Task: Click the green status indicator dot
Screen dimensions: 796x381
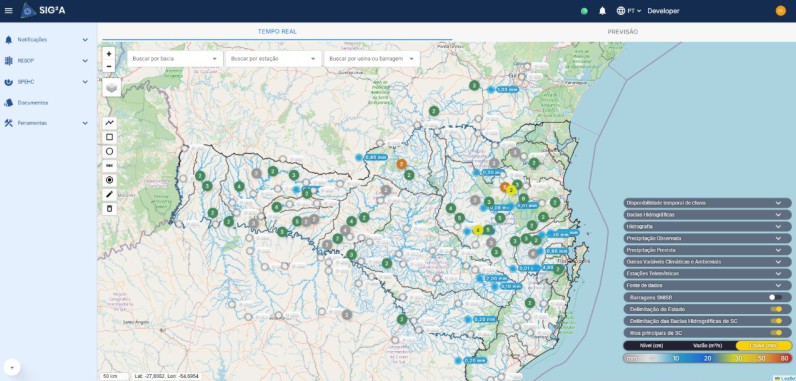Action: click(584, 11)
